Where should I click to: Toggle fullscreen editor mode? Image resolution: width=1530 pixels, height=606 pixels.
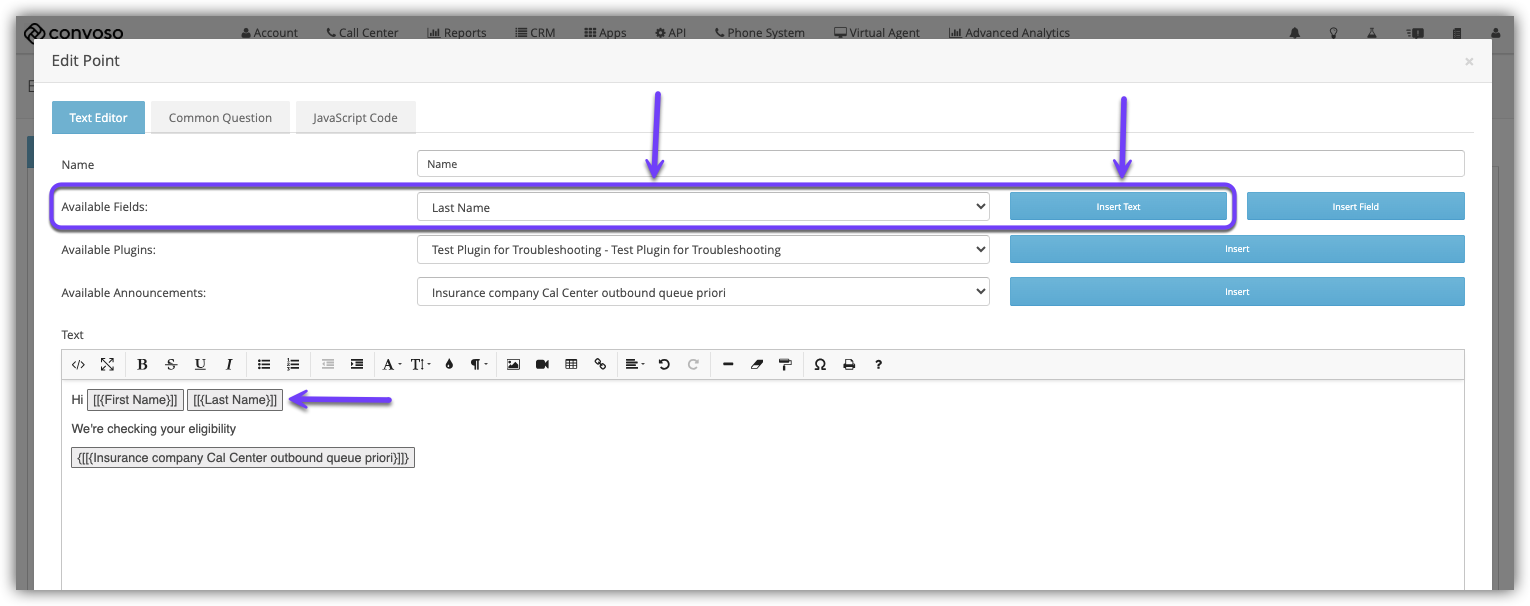107,365
